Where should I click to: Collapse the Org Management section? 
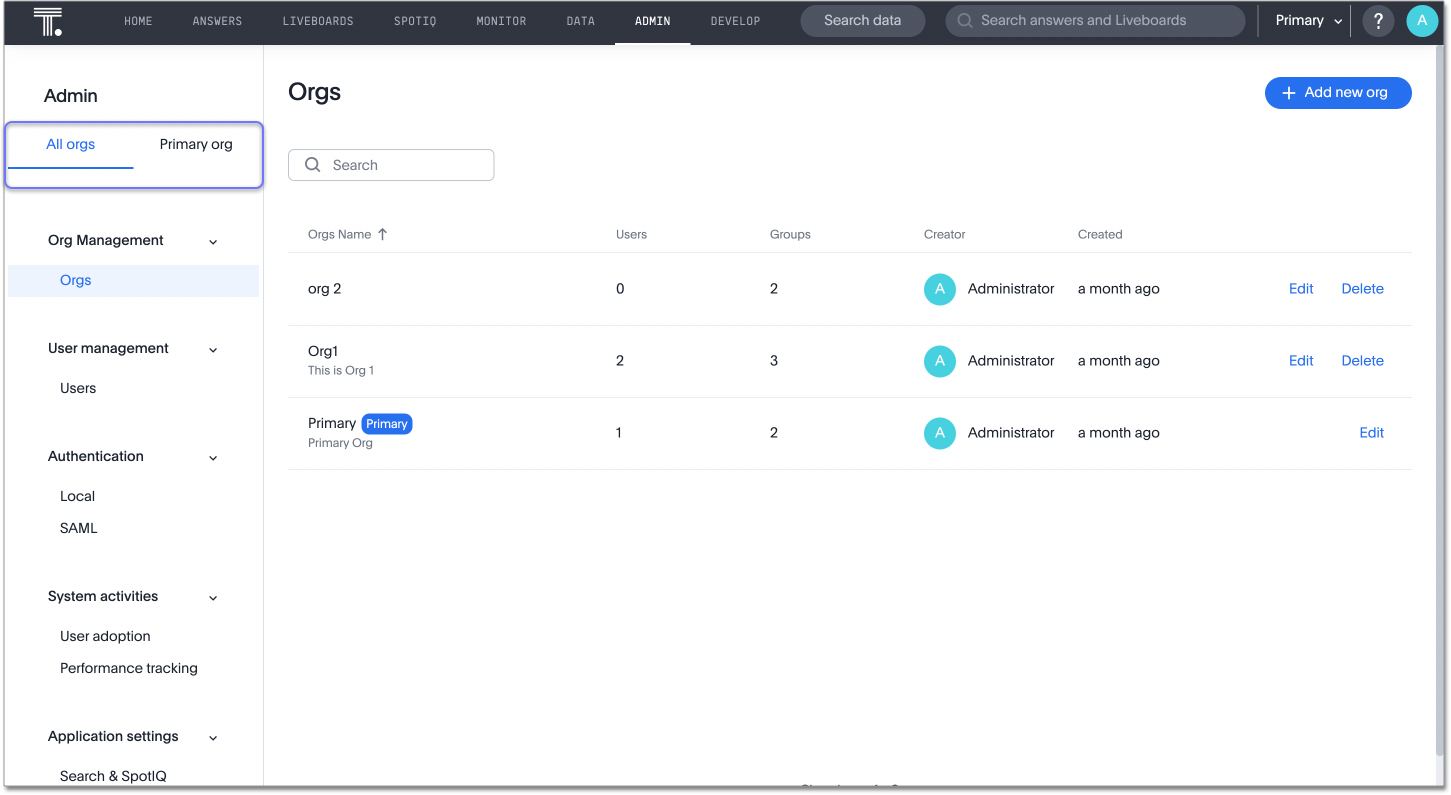click(x=212, y=241)
